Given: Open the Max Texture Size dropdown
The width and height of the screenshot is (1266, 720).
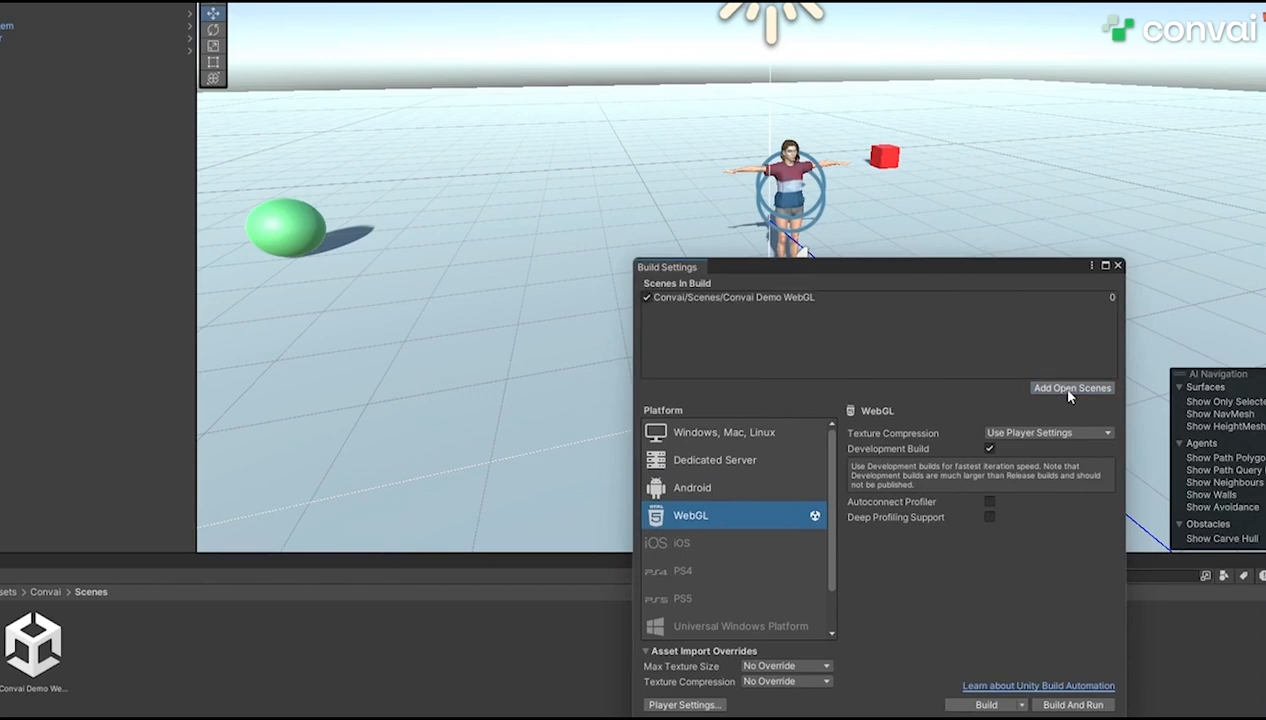Looking at the screenshot, I should coord(786,666).
